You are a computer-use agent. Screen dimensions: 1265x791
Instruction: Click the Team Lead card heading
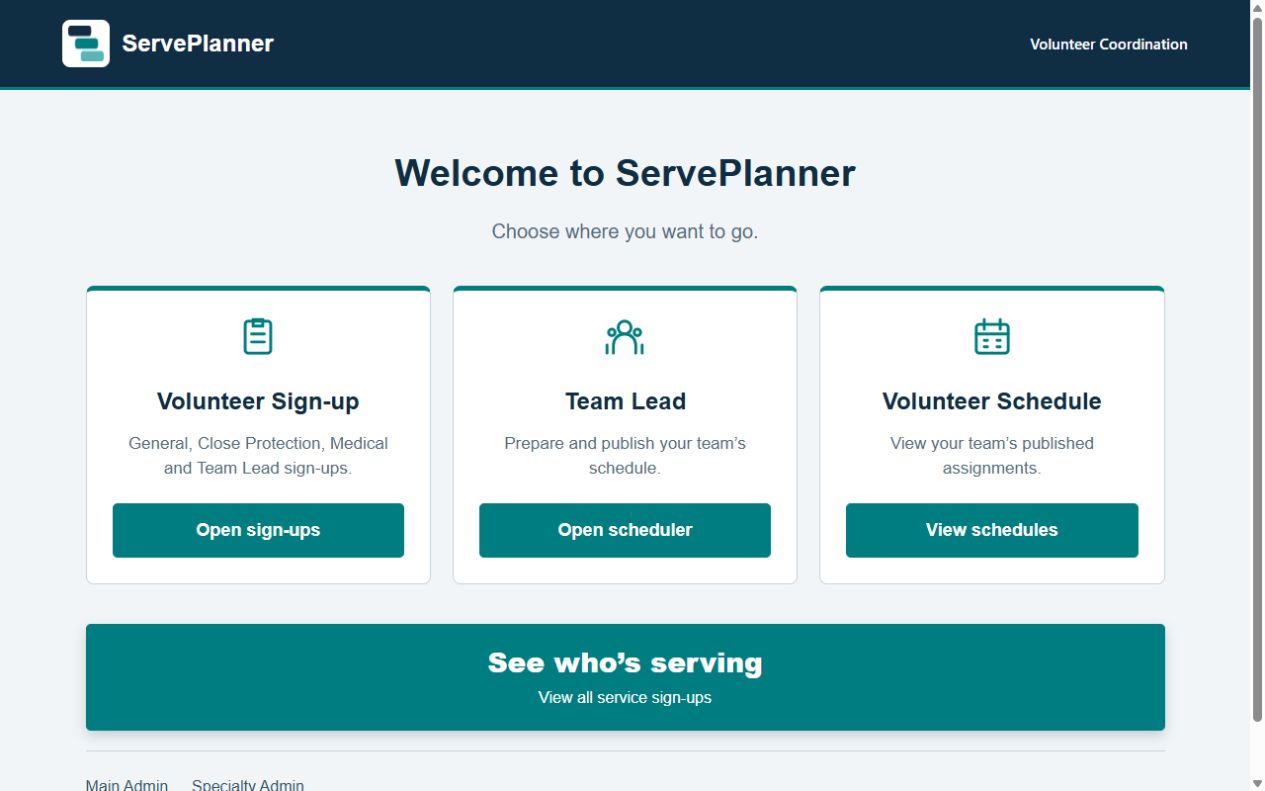coord(625,401)
